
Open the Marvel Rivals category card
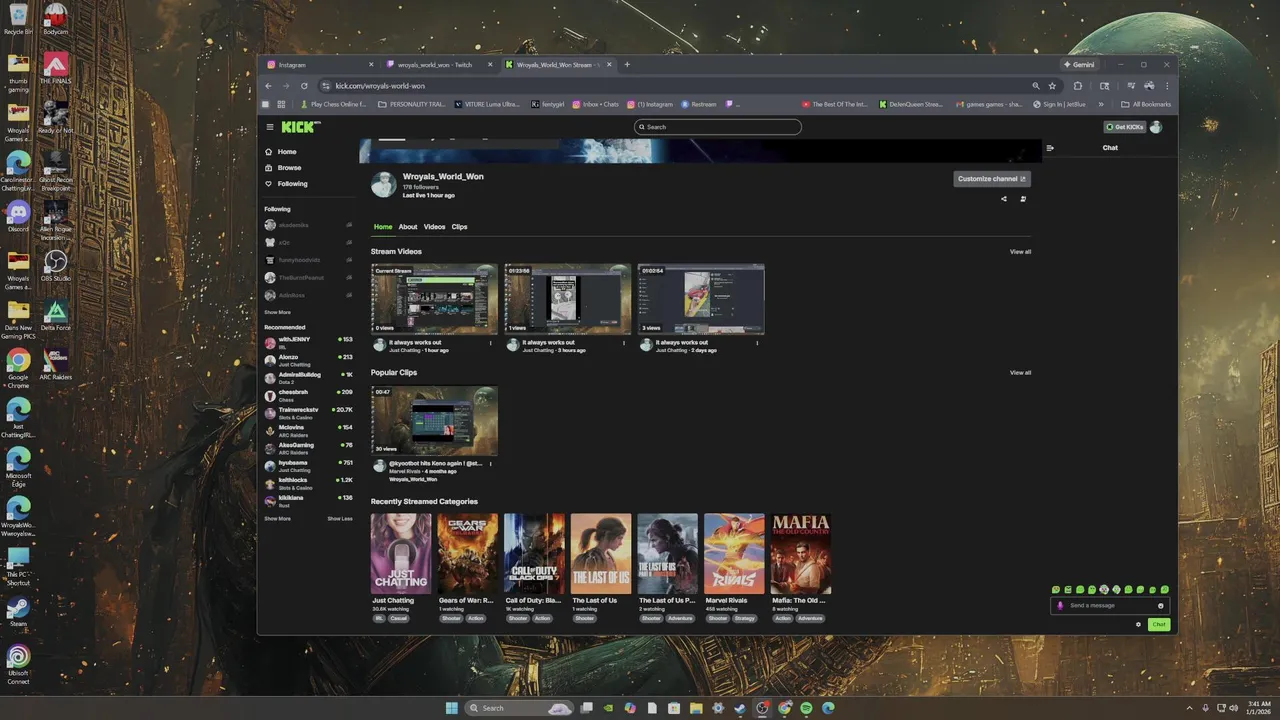click(734, 554)
